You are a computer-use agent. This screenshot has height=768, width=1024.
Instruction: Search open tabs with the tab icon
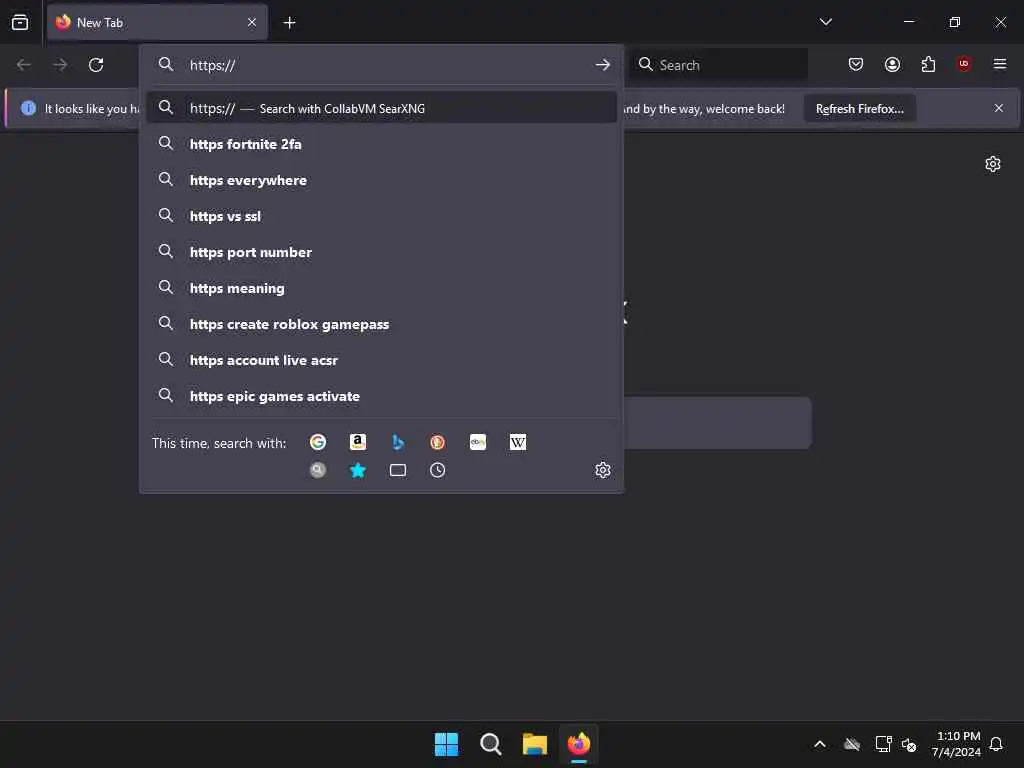click(398, 470)
